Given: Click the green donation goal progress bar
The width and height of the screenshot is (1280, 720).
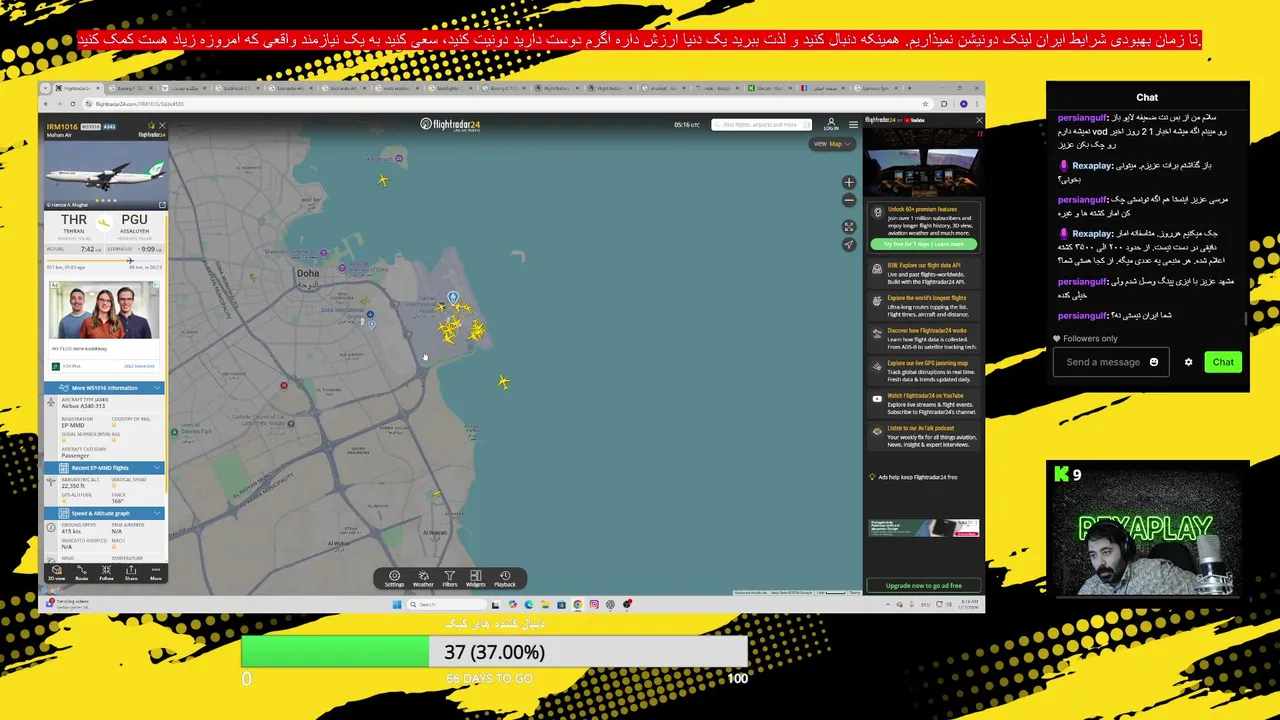Looking at the screenshot, I should 336,652.
